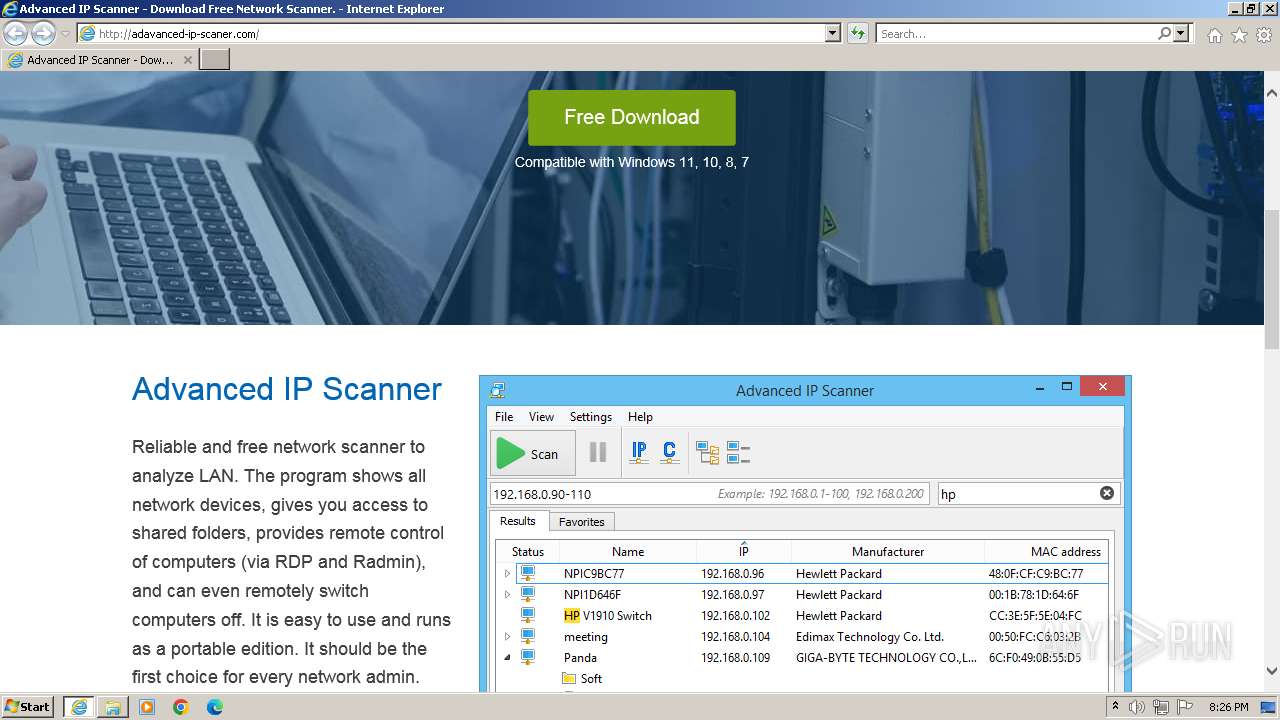Select the Advanced IP Scanner browser tab
This screenshot has width=1280, height=720.
(100, 60)
